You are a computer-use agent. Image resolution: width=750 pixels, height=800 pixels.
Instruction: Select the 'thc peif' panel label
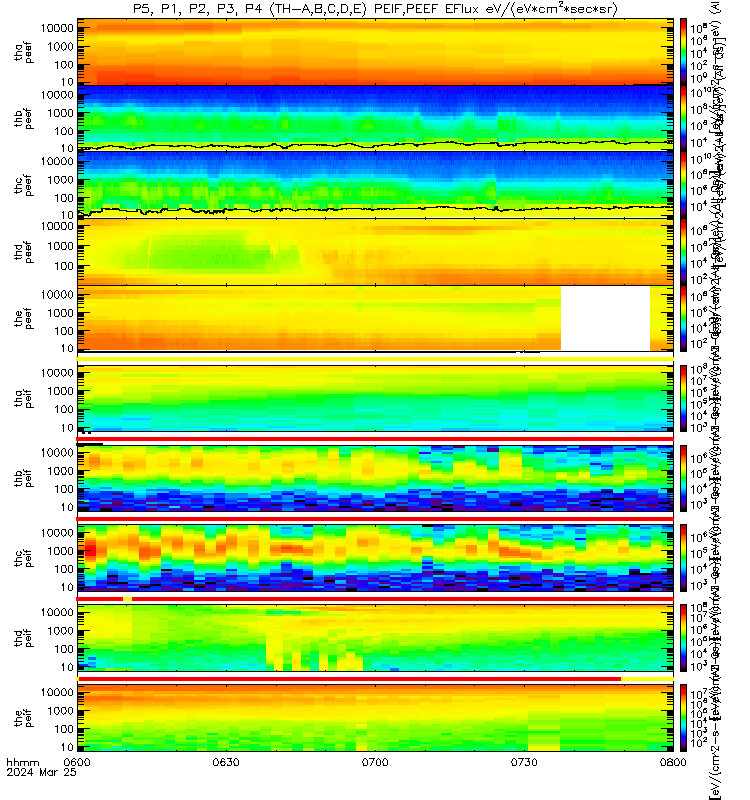point(23,558)
